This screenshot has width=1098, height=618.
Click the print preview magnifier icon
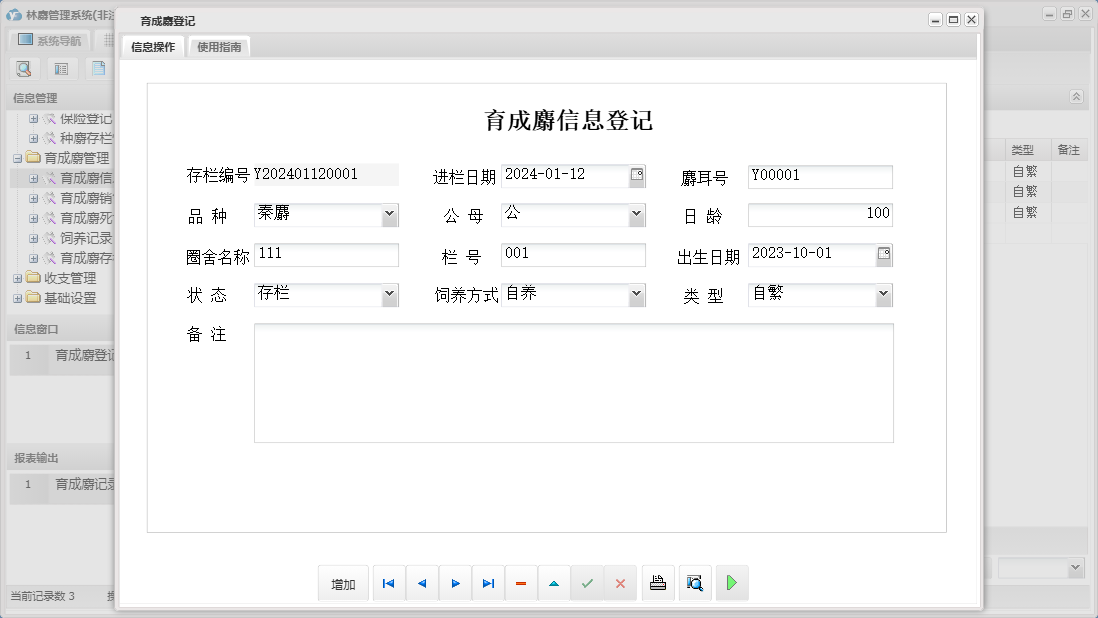click(695, 582)
